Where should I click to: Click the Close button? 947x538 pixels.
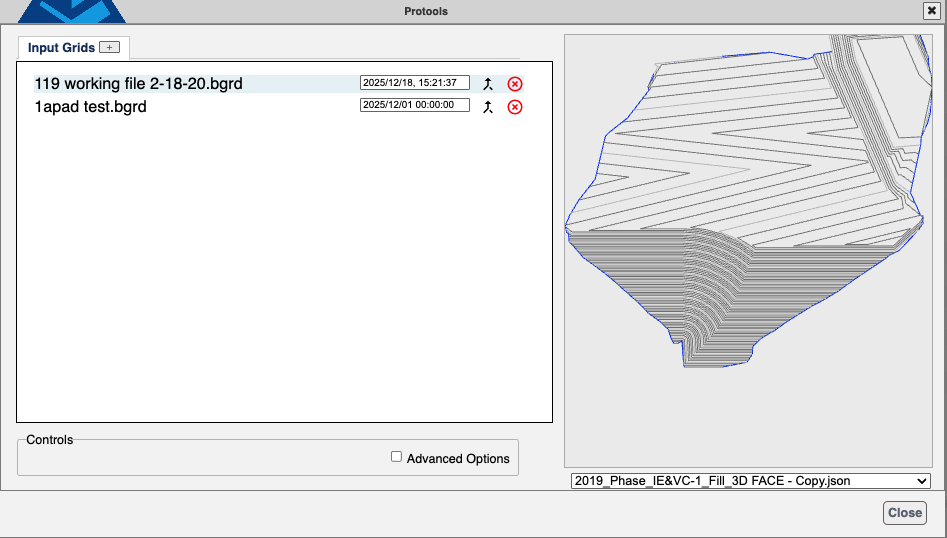(904, 513)
